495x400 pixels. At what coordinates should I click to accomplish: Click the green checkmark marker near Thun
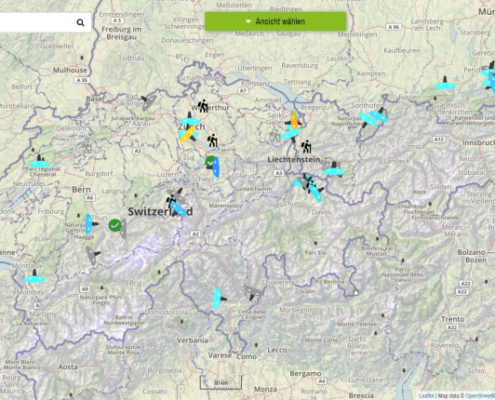coord(115,225)
